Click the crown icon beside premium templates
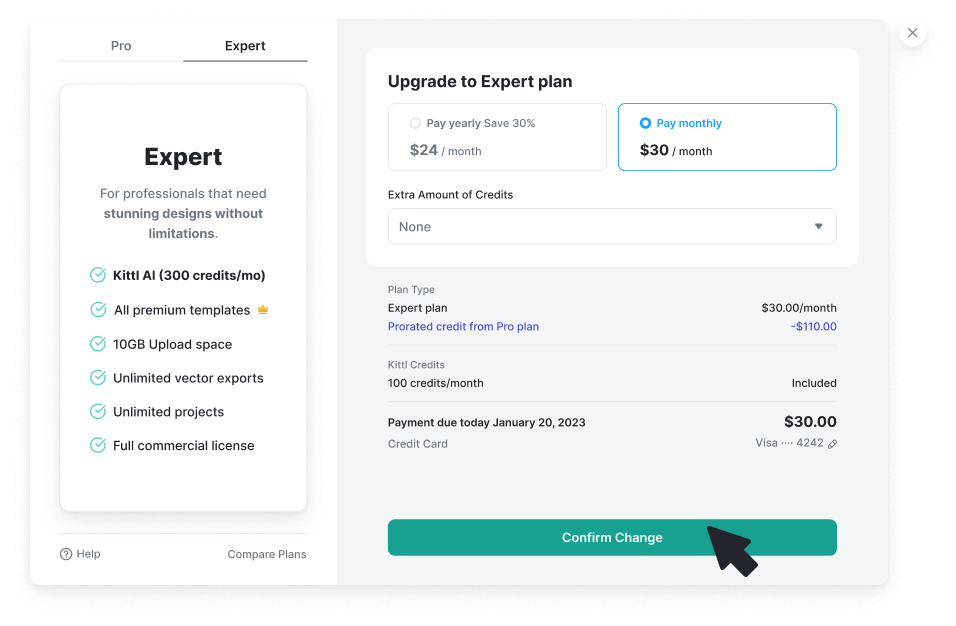The height and width of the screenshot is (626, 956). coord(262,310)
